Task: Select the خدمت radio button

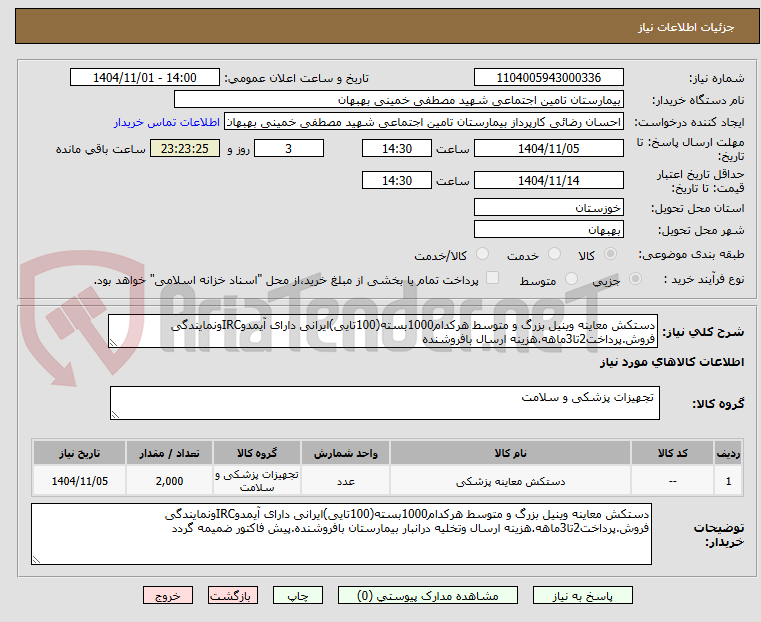Action: (x=554, y=254)
